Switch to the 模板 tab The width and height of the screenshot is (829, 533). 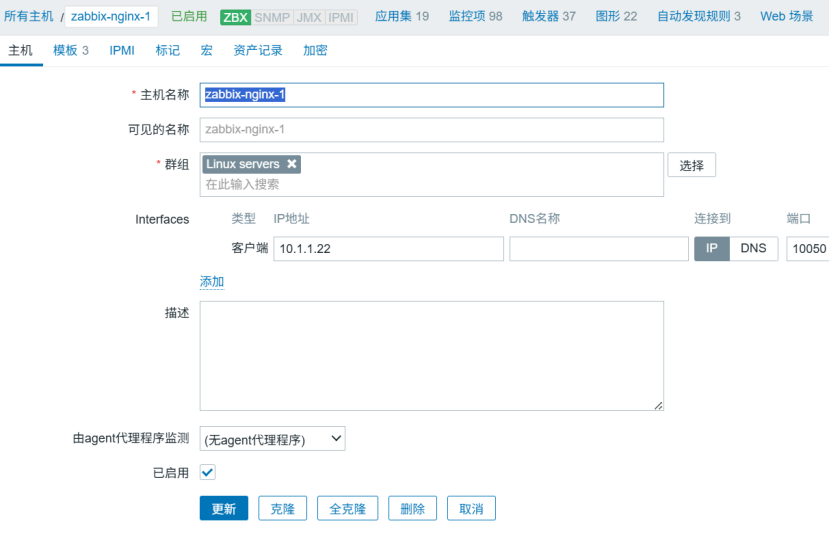(71, 50)
